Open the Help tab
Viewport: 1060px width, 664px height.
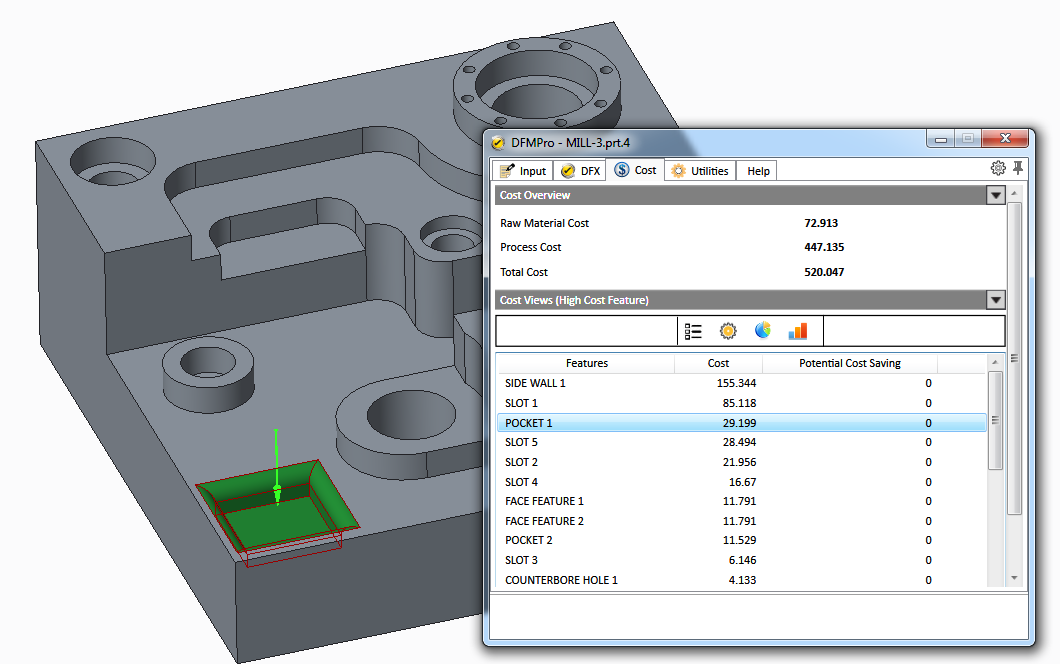pos(758,171)
